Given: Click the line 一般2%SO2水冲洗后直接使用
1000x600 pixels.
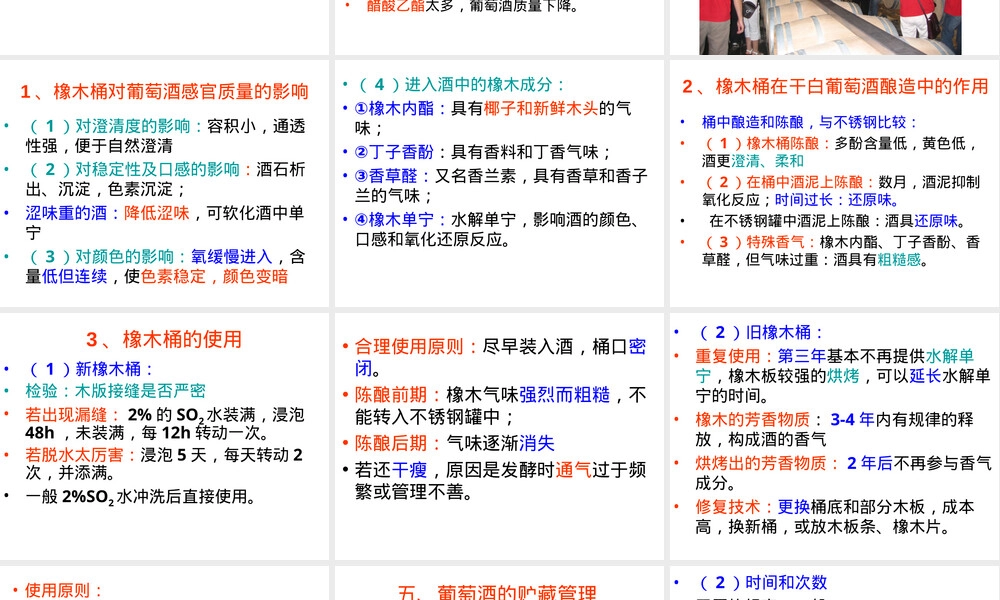Looking at the screenshot, I should click(140, 496).
